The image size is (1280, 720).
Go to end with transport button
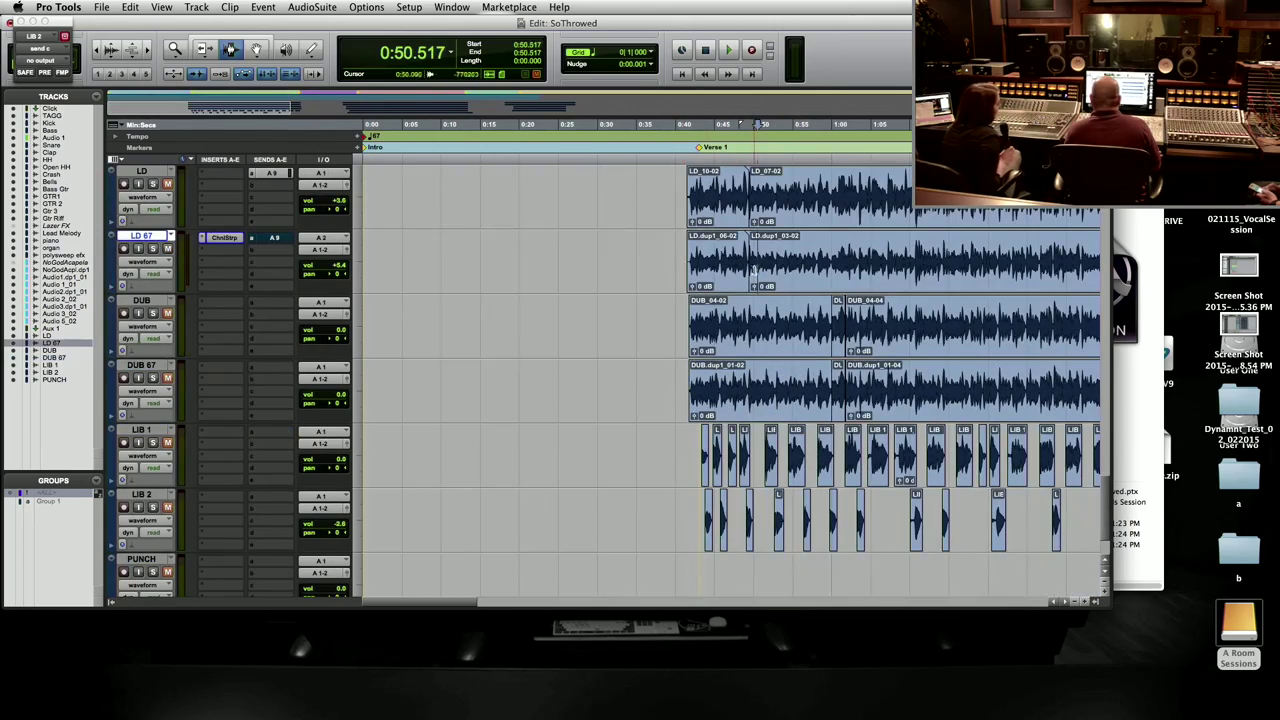752,74
